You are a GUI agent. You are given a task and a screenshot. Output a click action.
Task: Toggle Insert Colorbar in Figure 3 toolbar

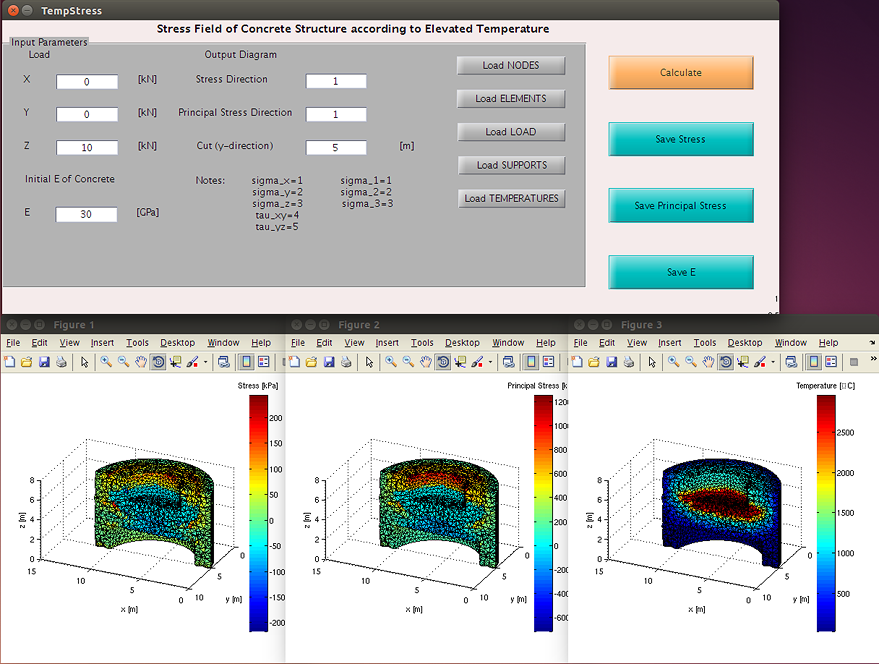813,362
